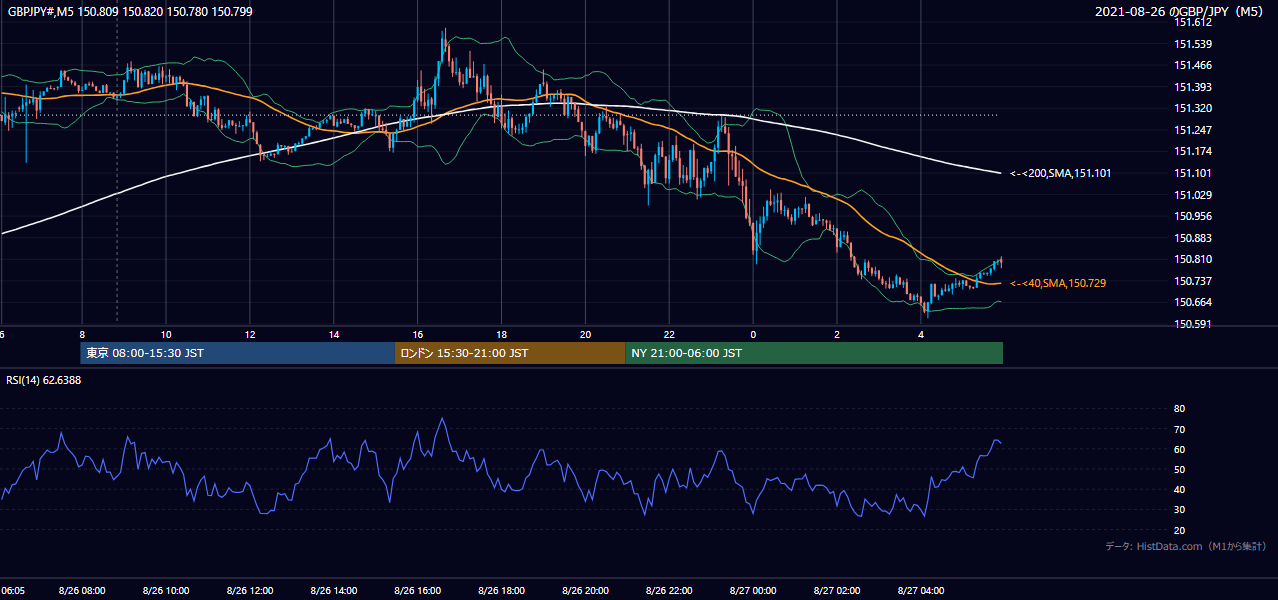The width and height of the screenshot is (1278, 600).
Task: Click the time axis label 8/26 12:00
Action: [x=249, y=591]
